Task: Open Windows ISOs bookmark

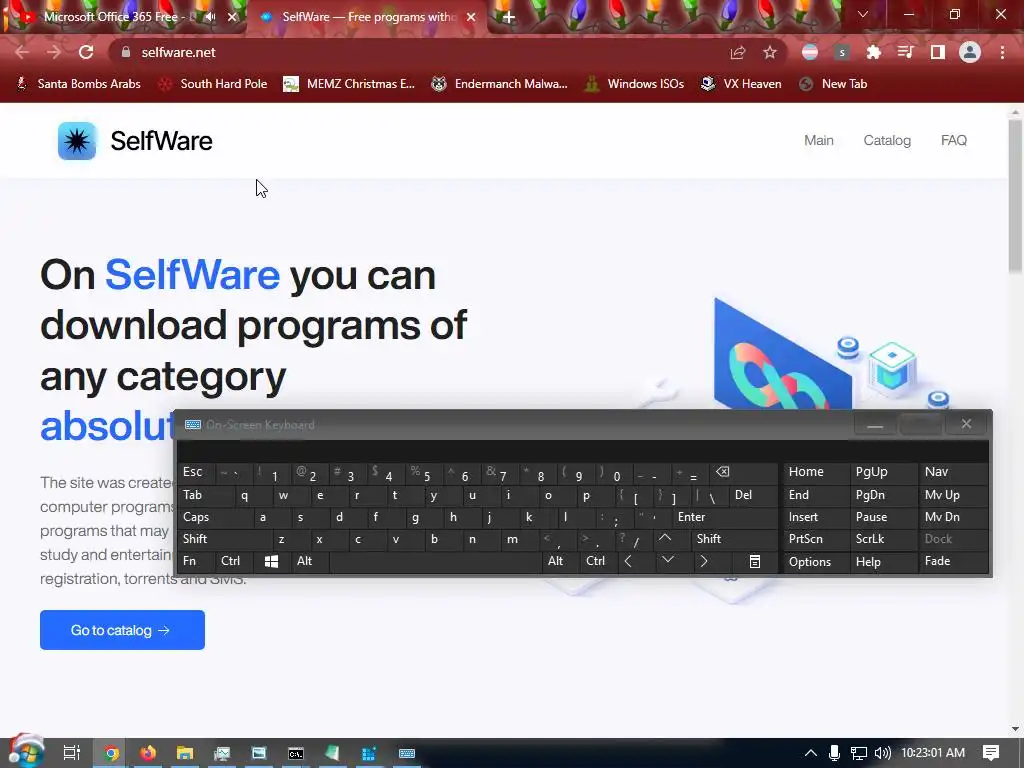Action: 635,84
